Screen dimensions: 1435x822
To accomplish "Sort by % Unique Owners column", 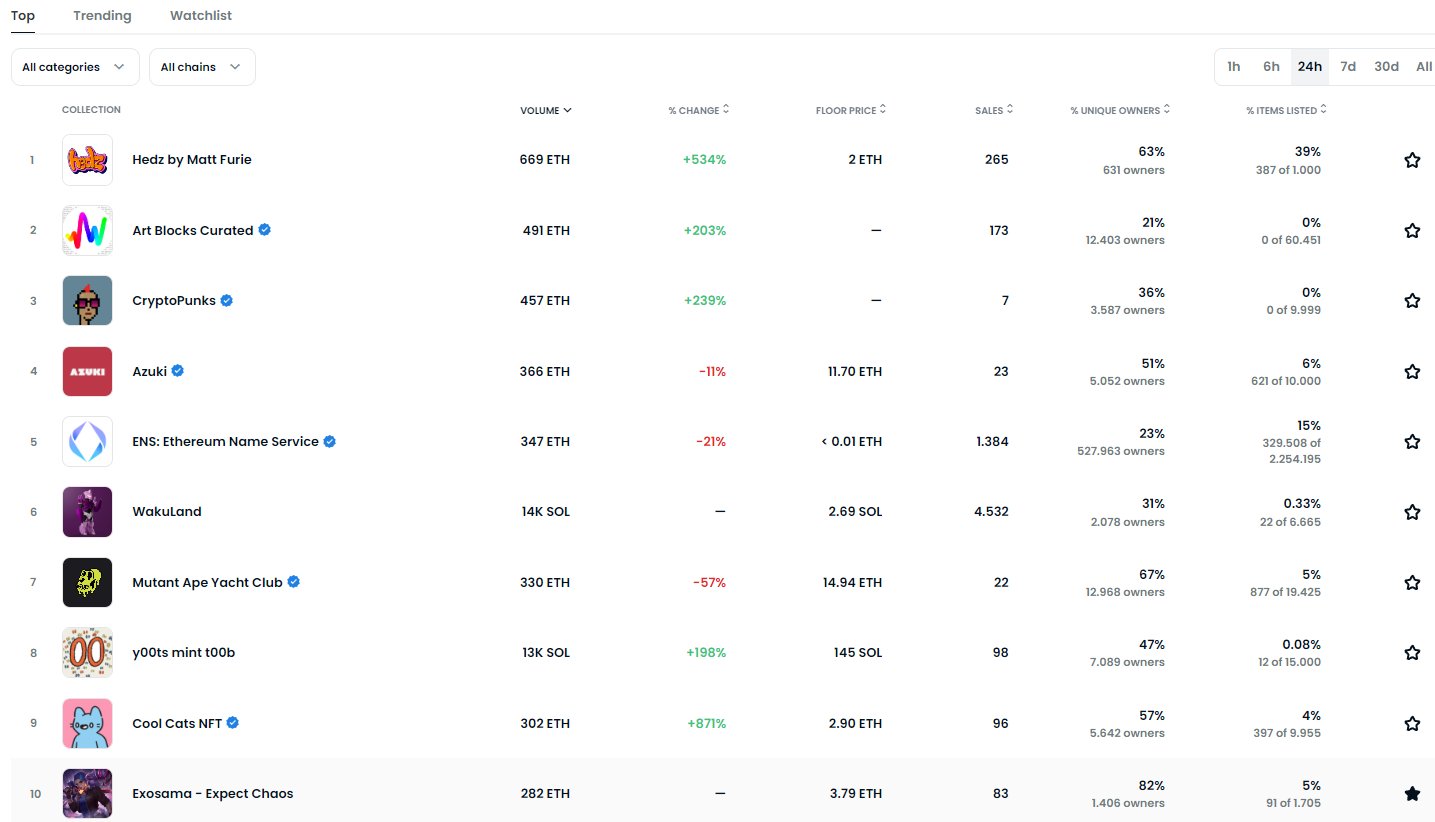I will 1120,110.
